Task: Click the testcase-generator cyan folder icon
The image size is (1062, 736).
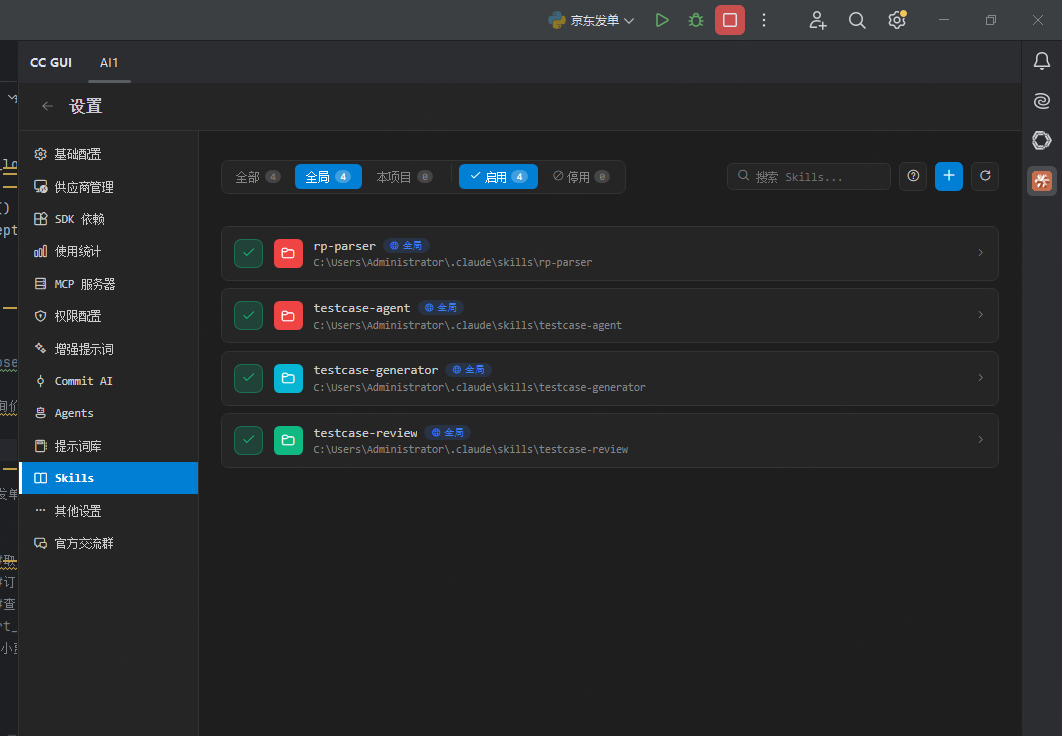Action: click(x=289, y=378)
